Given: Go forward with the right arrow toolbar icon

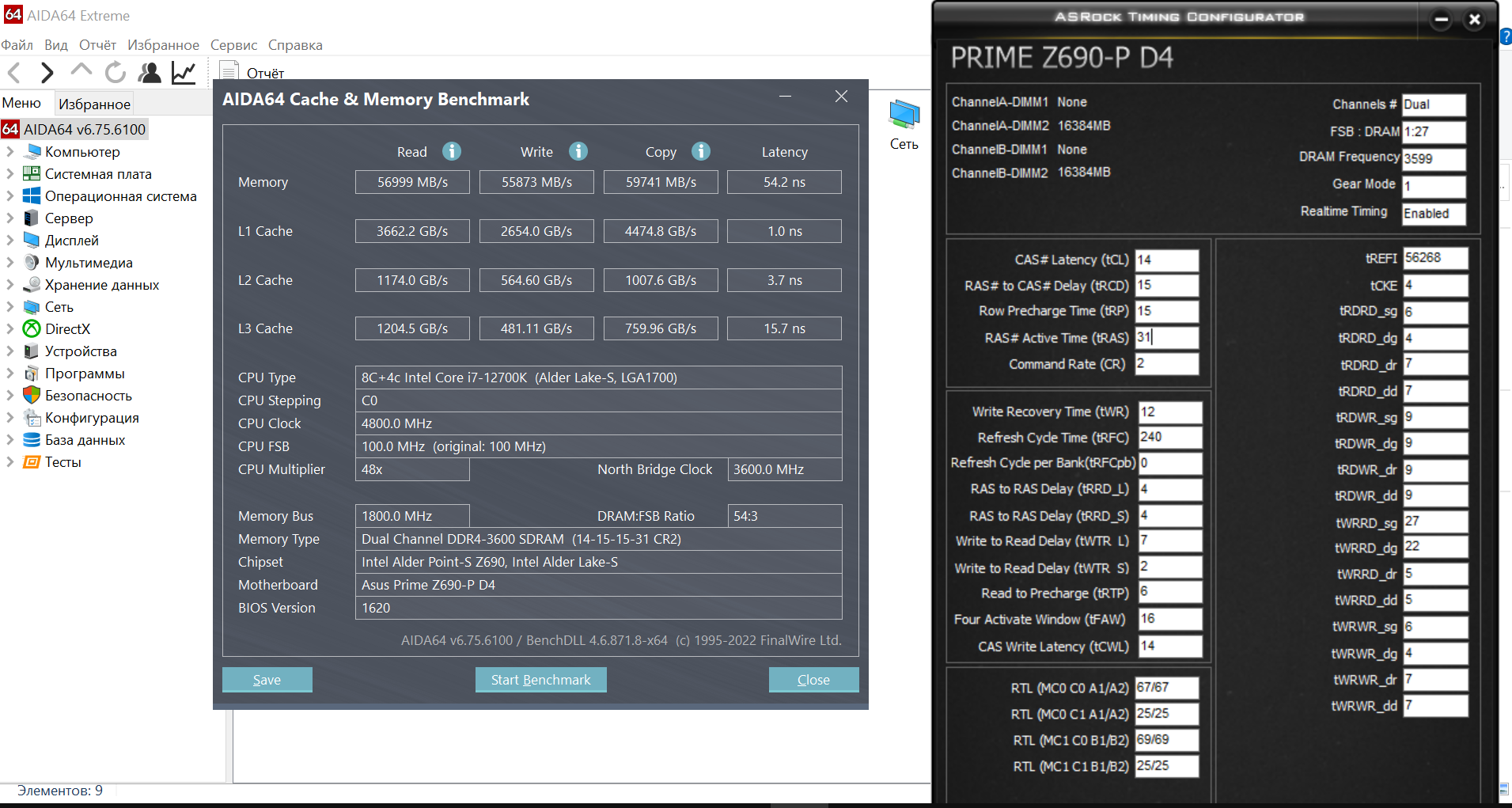Looking at the screenshot, I should (x=47, y=73).
